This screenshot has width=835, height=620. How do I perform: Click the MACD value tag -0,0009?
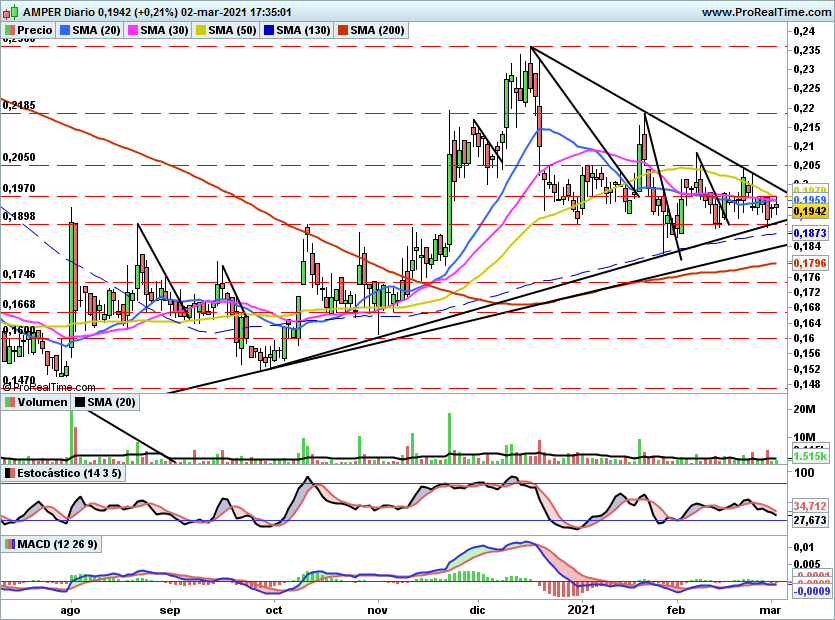coord(812,591)
